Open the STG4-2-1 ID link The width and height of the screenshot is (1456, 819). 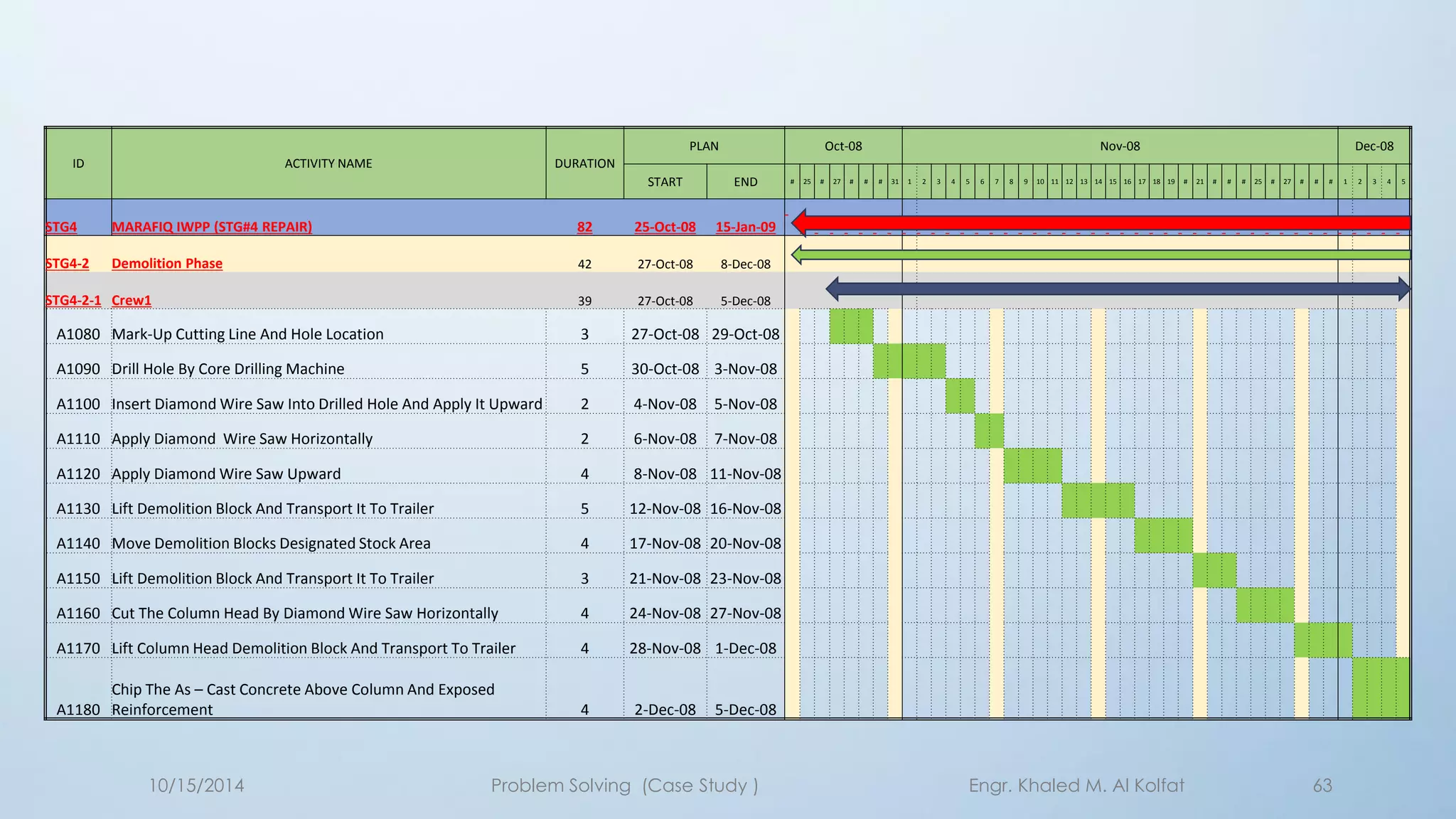pos(73,300)
